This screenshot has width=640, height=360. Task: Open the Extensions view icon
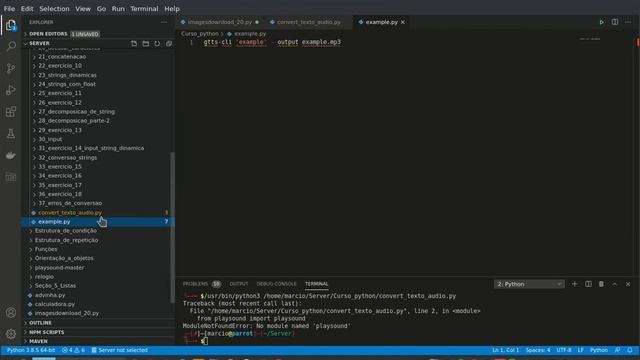tap(11, 111)
